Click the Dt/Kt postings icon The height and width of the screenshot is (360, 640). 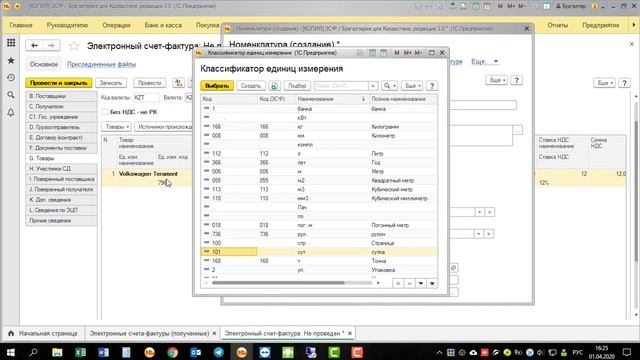tap(178, 83)
